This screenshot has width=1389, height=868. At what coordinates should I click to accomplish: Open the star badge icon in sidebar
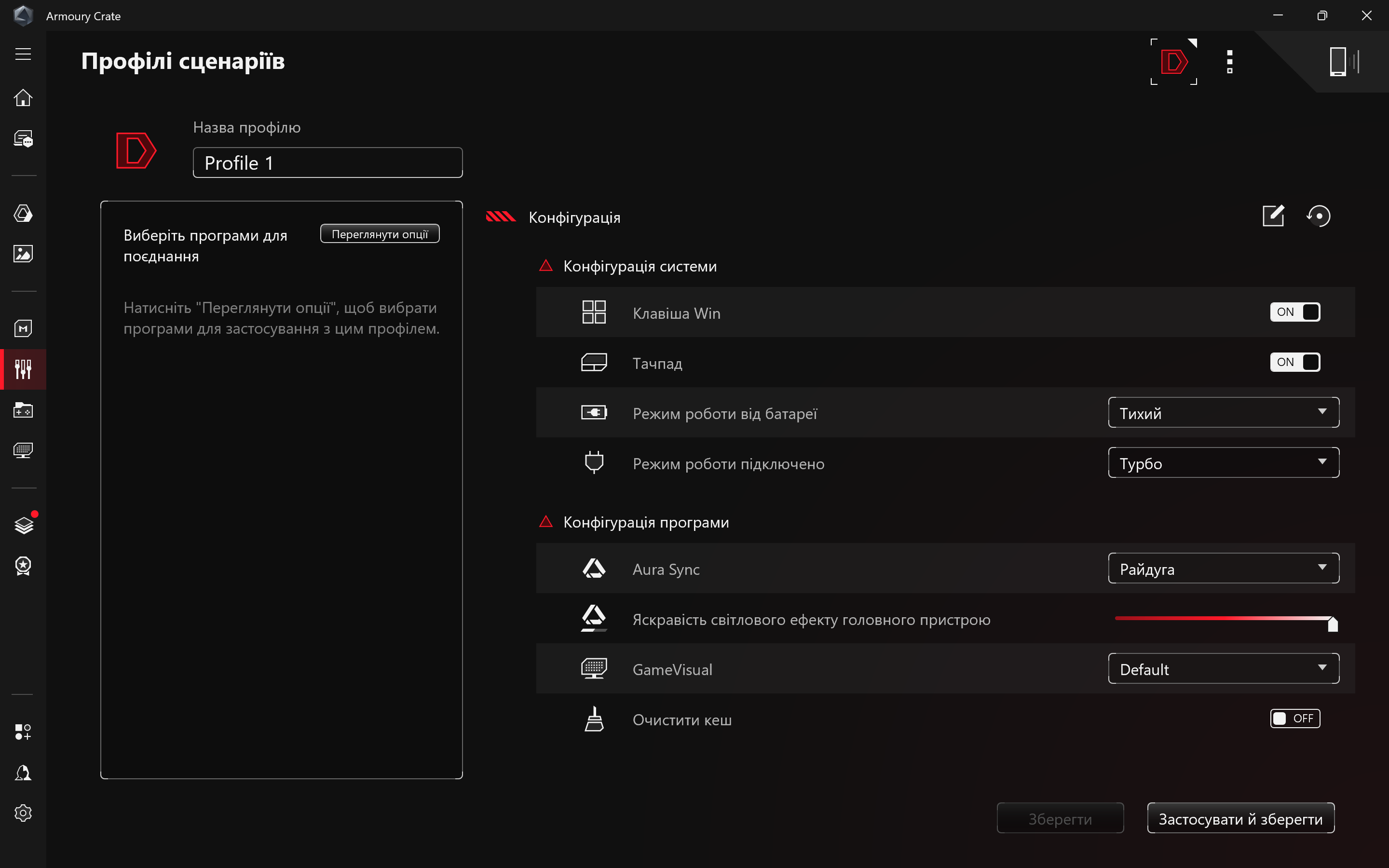point(23,566)
